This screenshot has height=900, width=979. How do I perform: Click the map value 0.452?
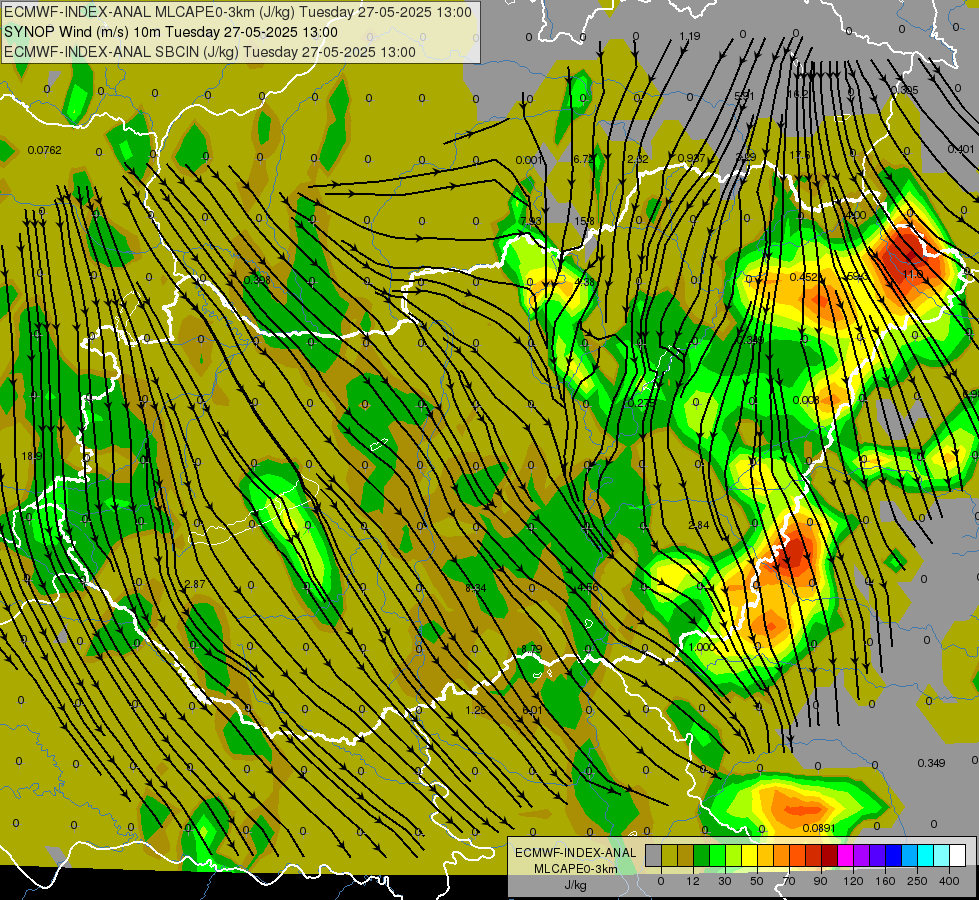pos(803,277)
